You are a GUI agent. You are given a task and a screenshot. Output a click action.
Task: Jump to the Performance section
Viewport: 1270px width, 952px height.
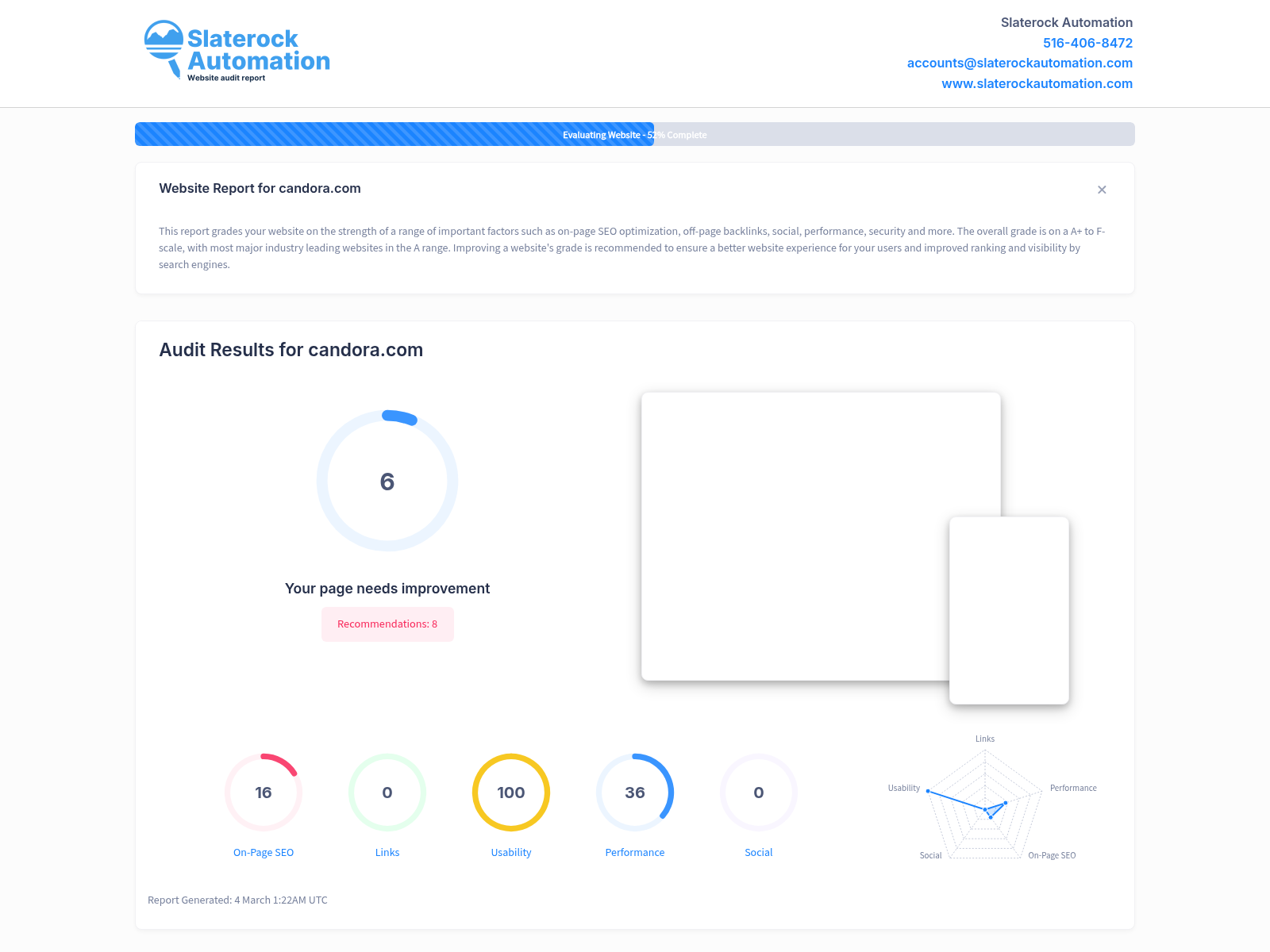coord(635,853)
